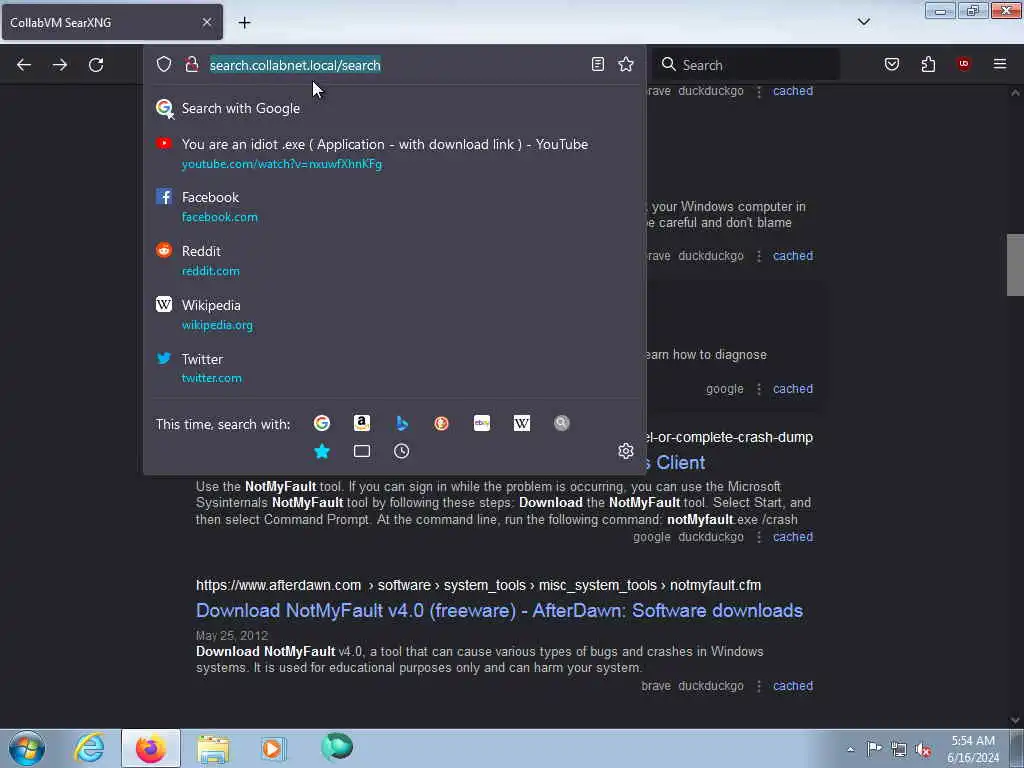Open the Extensions puzzle icon
Screen dimensions: 1024x768
928,64
